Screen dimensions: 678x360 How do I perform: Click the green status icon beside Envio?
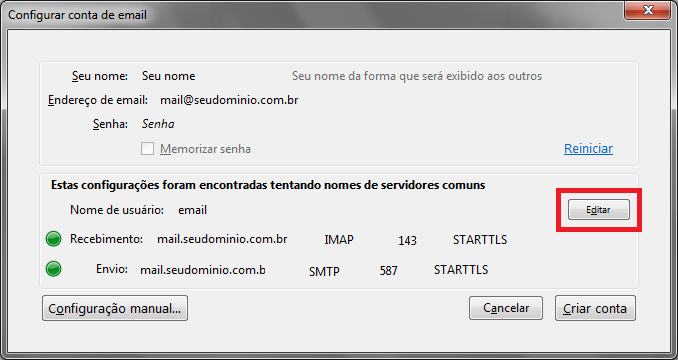[x=53, y=269]
